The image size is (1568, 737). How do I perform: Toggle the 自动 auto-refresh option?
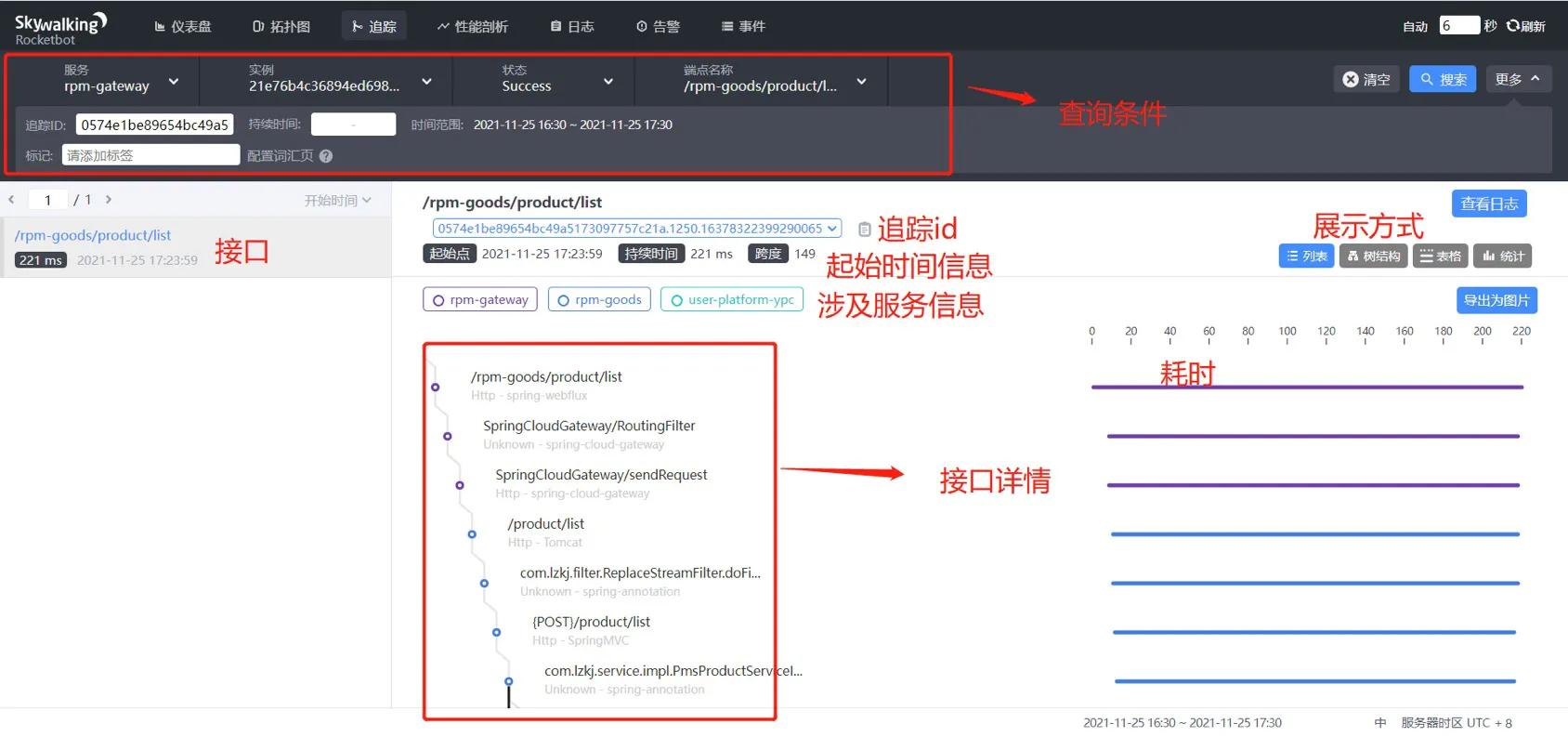point(1415,27)
